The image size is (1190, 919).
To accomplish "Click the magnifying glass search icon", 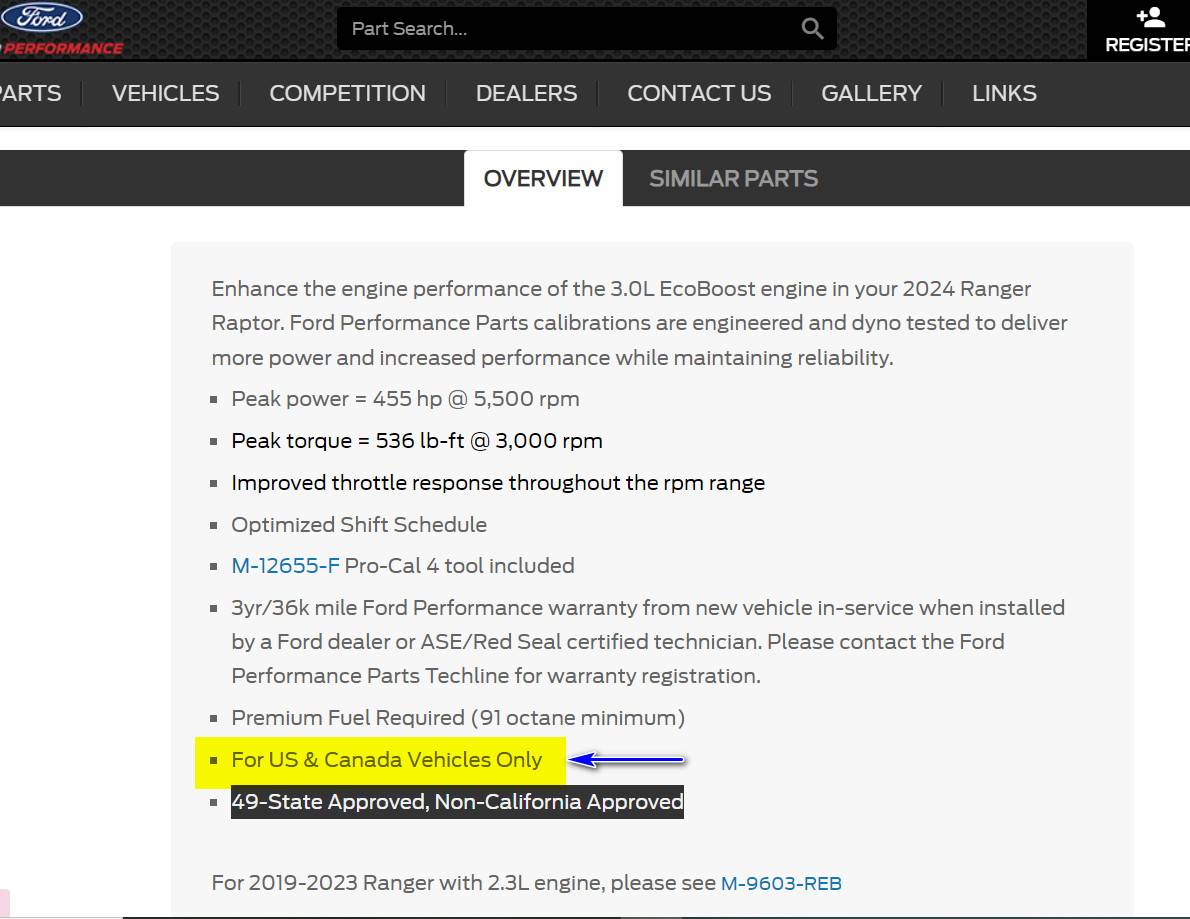I will pyautogui.click(x=812, y=29).
